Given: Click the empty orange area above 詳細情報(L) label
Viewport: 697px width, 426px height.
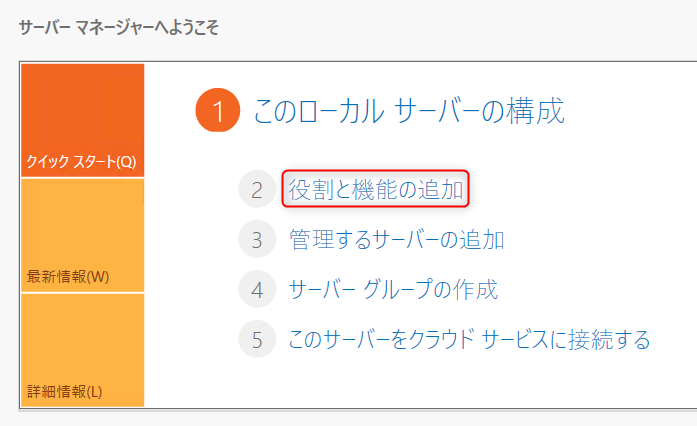Looking at the screenshot, I should pos(82,335).
